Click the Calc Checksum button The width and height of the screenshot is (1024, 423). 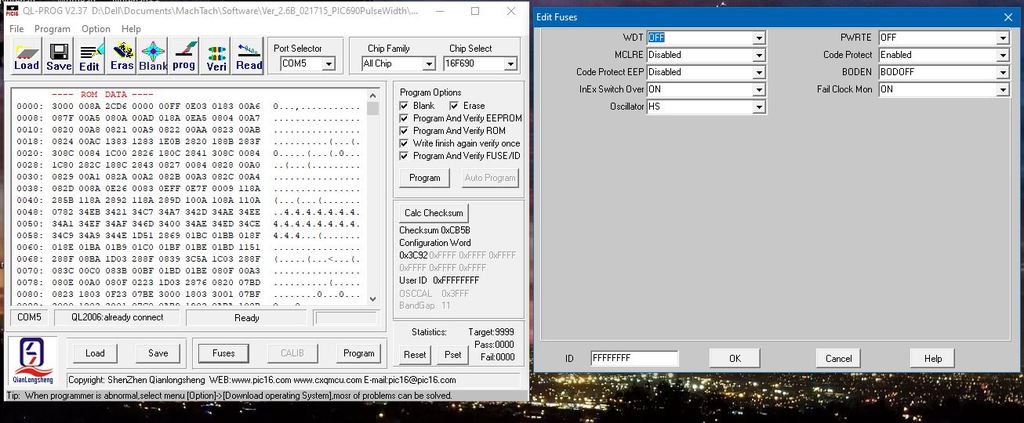[x=434, y=213]
